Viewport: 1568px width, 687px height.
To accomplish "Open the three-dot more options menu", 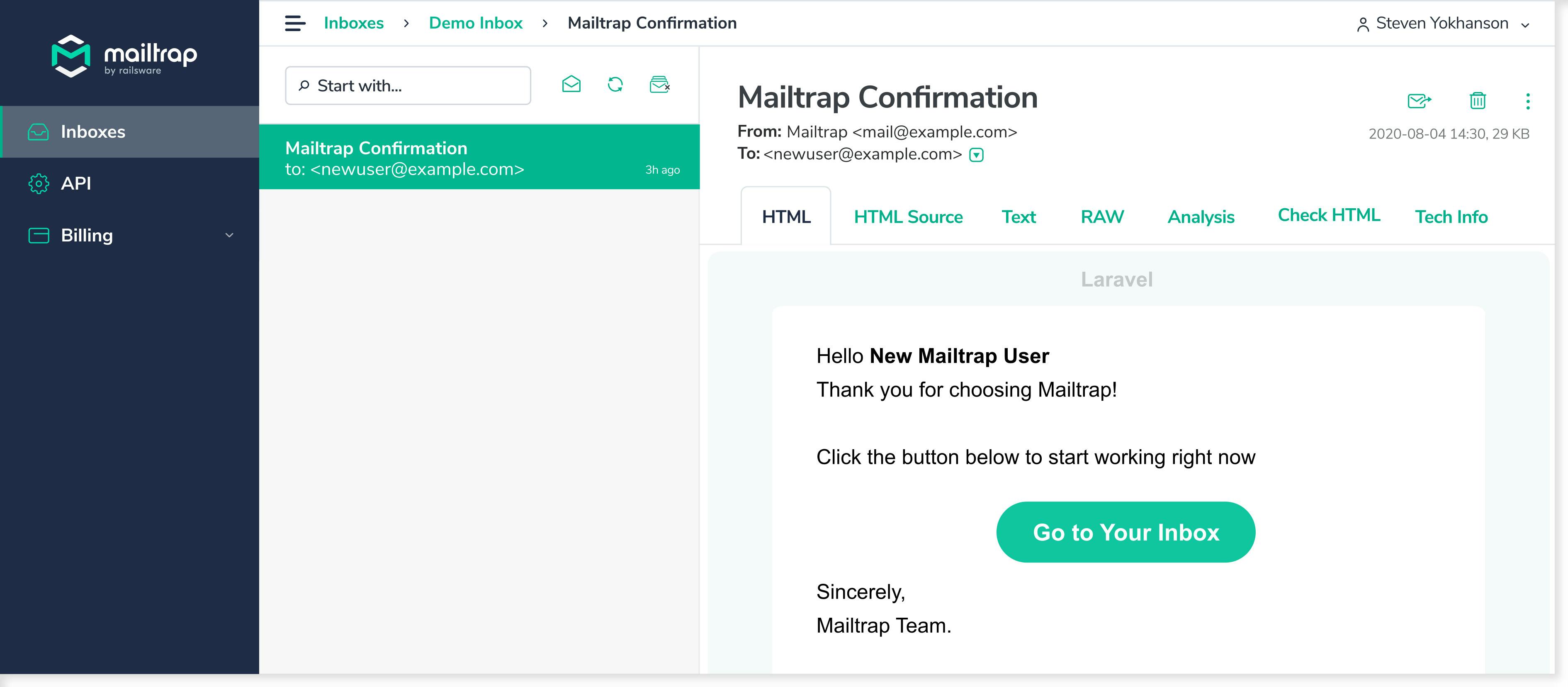I will [1528, 101].
